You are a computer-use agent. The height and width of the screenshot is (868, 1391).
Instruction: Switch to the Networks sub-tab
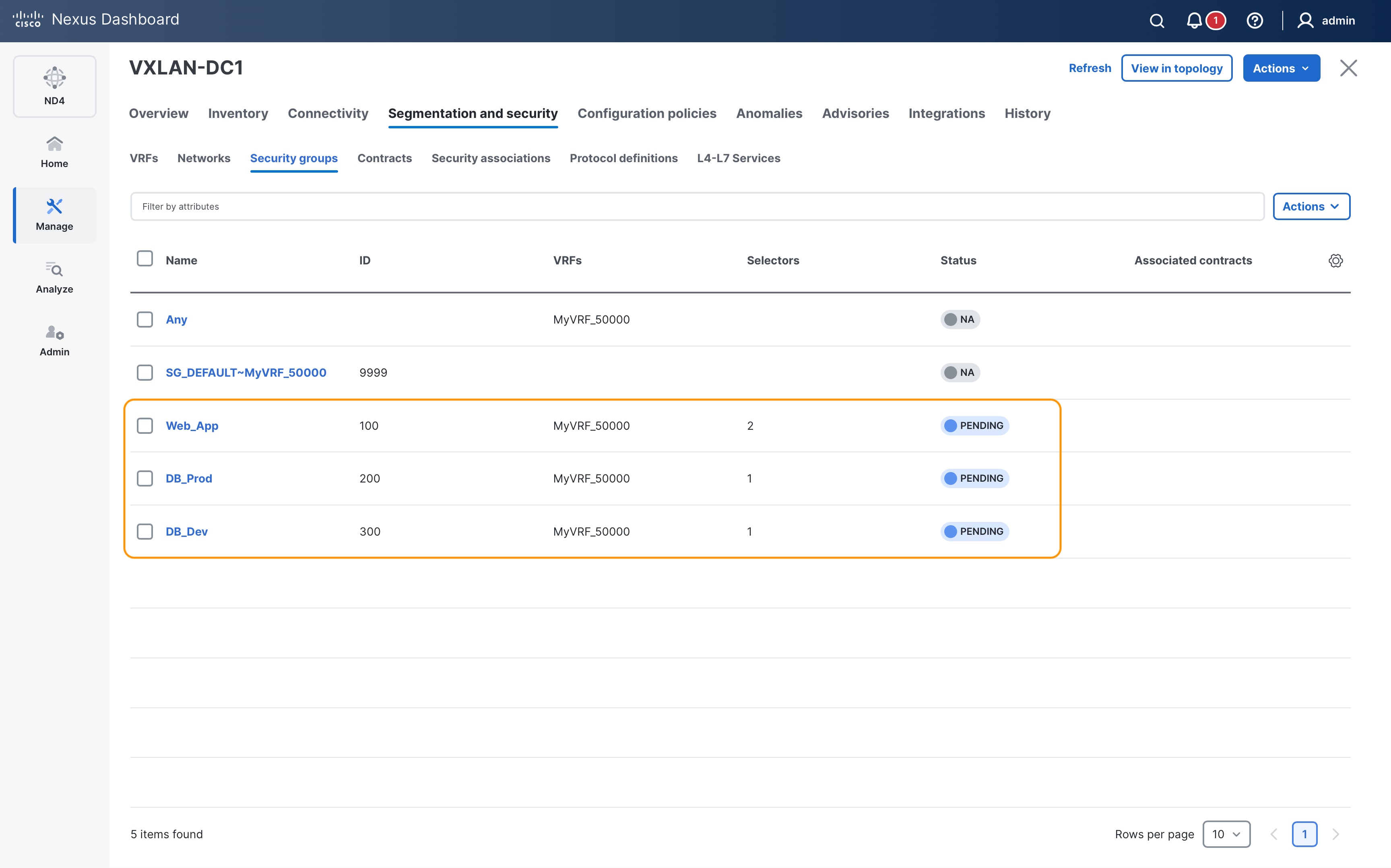pos(204,158)
